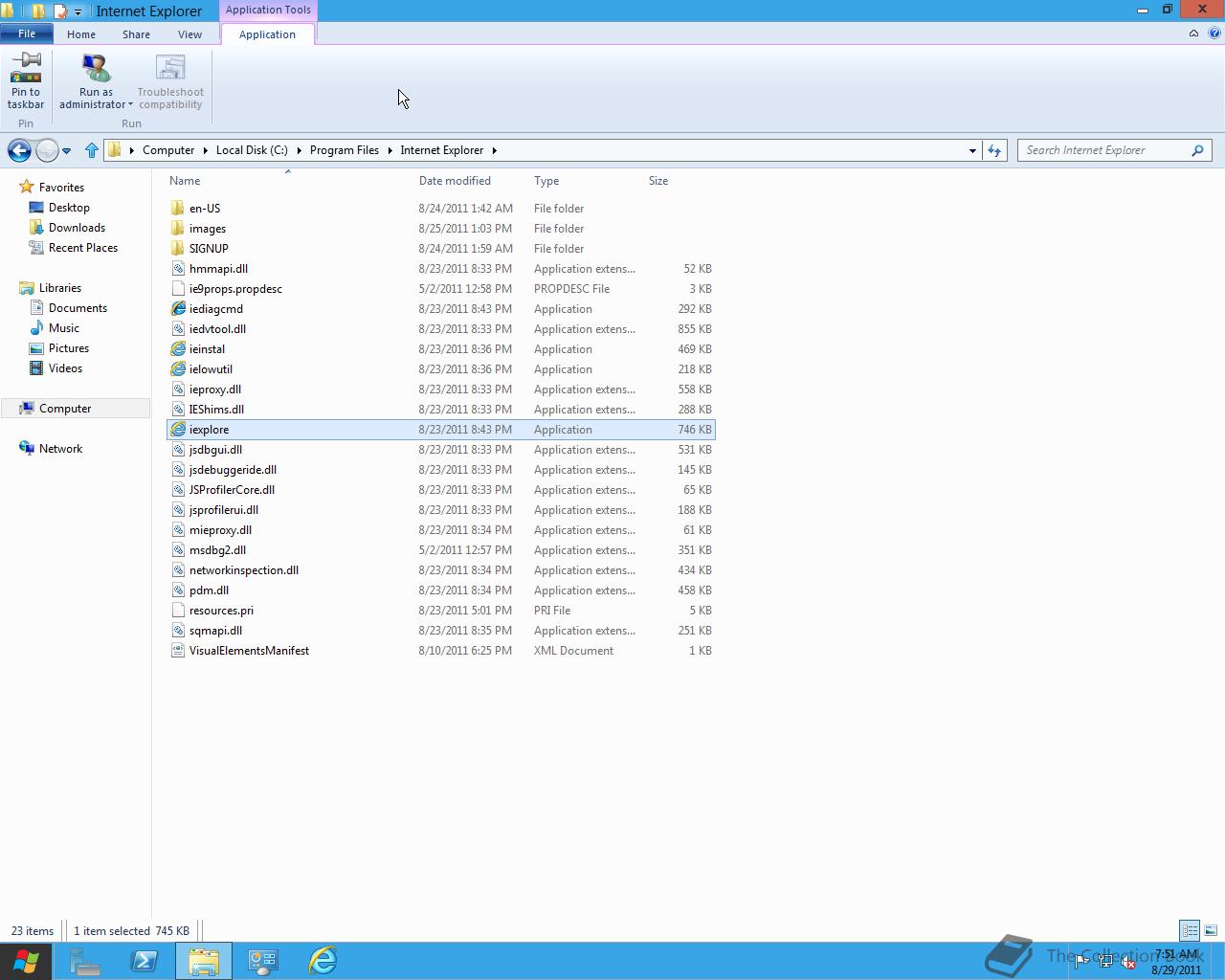Image resolution: width=1225 pixels, height=980 pixels.
Task: Pin iexplore to the taskbar
Action: point(26,82)
